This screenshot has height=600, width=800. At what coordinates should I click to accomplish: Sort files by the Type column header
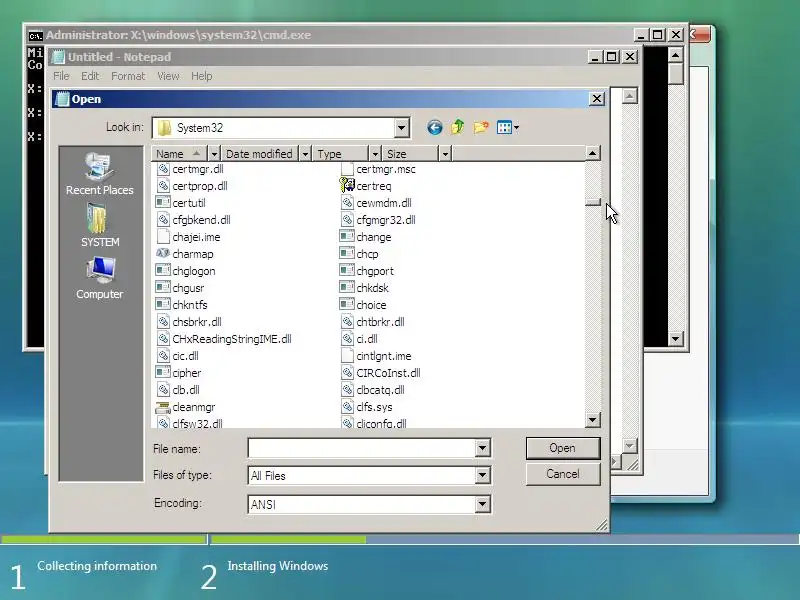(340, 154)
